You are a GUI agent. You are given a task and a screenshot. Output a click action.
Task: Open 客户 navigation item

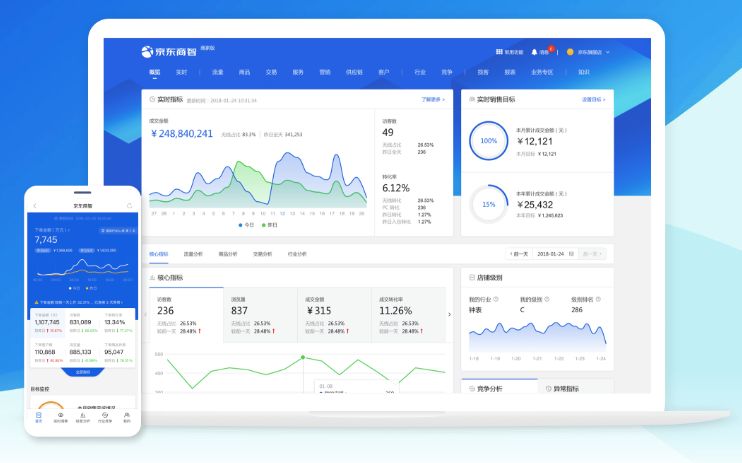click(383, 72)
